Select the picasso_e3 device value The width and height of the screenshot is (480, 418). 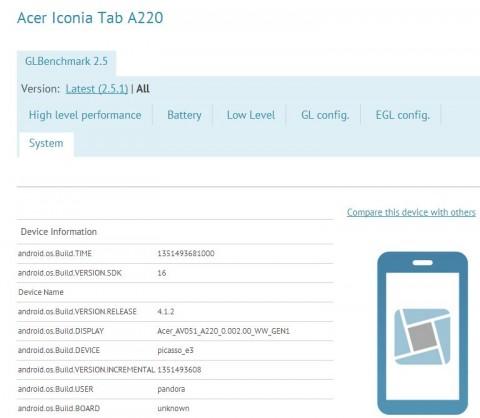point(175,350)
